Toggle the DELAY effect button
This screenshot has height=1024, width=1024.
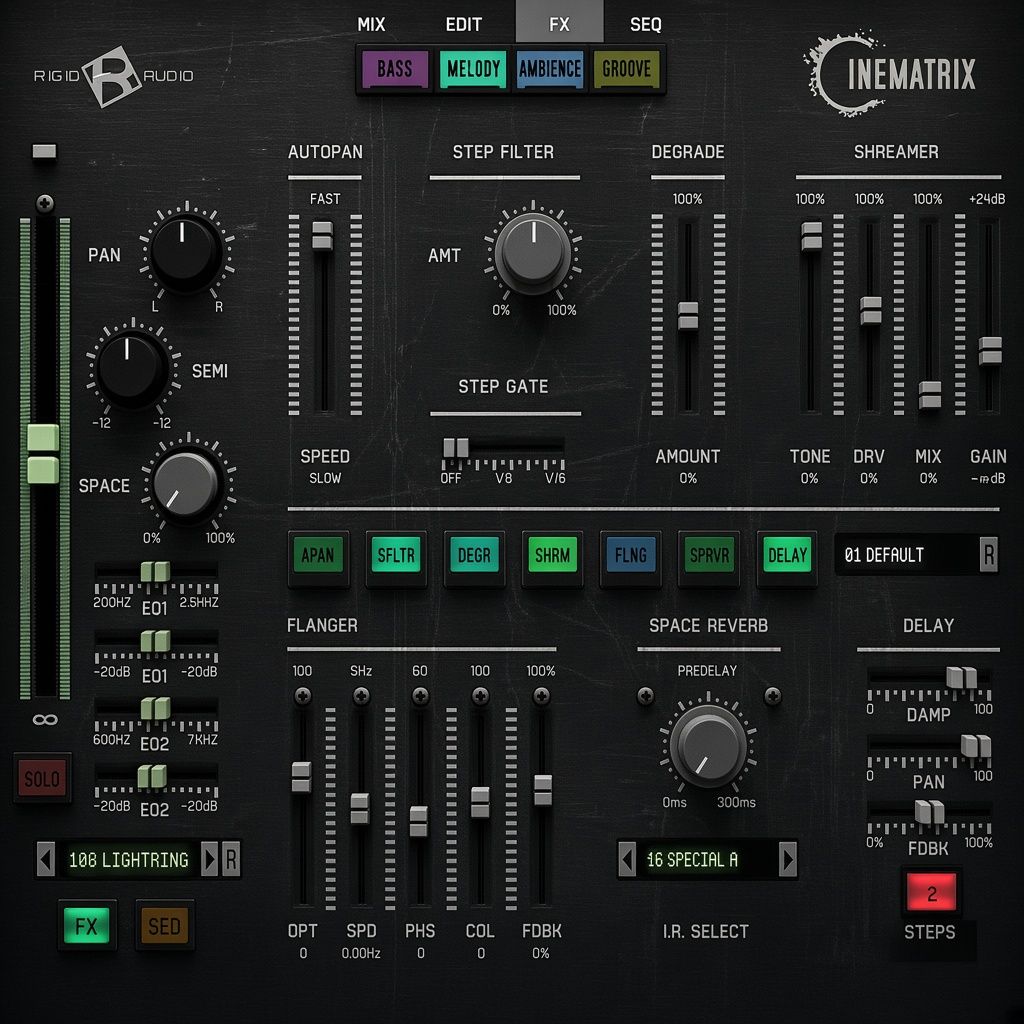(x=787, y=556)
